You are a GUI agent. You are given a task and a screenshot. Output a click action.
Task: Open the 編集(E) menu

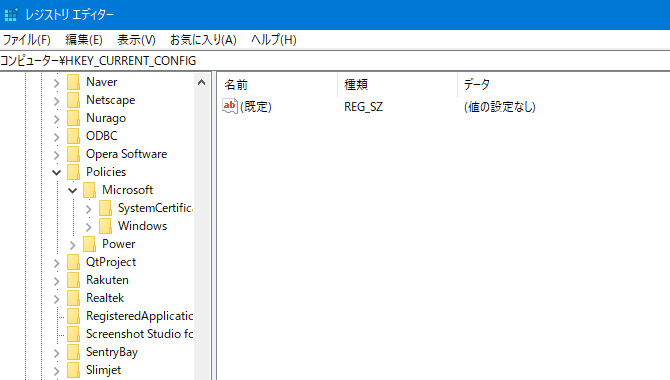(84, 40)
